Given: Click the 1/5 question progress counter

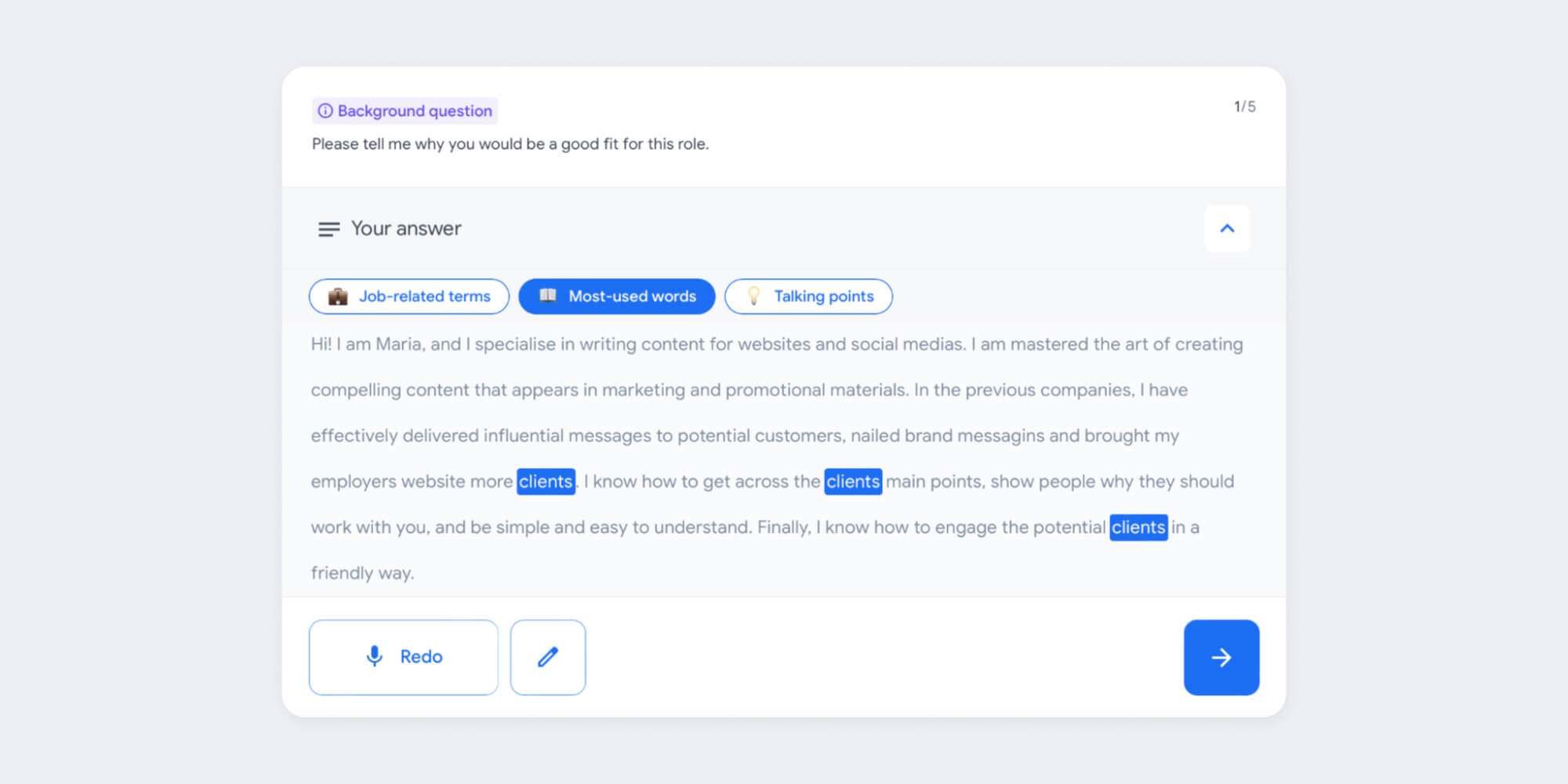Looking at the screenshot, I should tap(1244, 107).
